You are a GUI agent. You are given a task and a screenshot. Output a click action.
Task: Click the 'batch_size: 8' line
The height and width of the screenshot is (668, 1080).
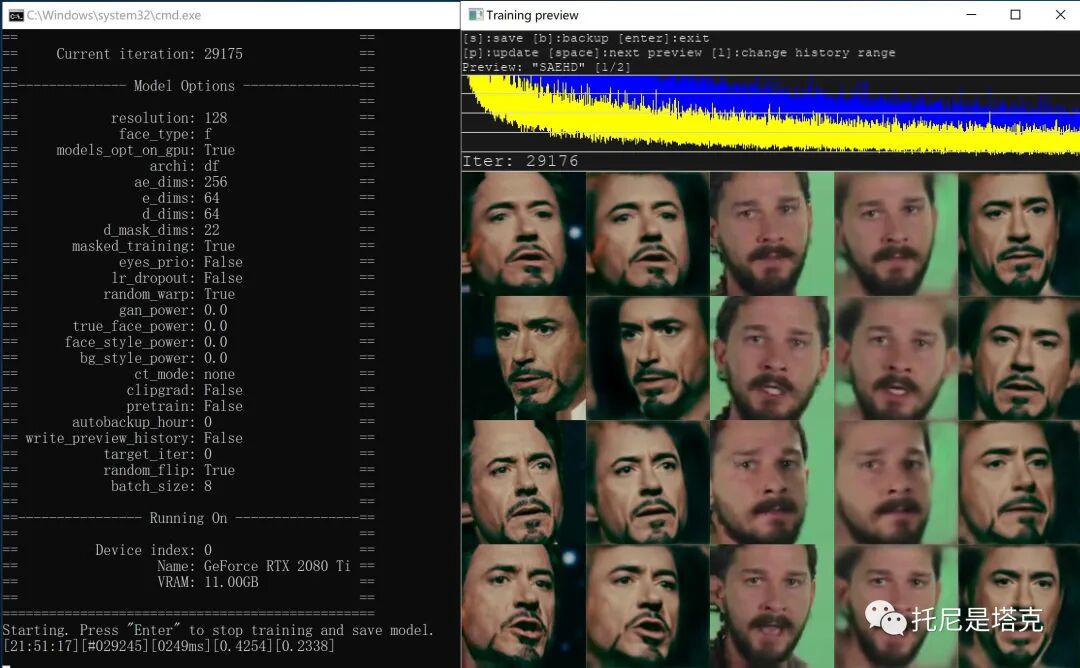(161, 486)
